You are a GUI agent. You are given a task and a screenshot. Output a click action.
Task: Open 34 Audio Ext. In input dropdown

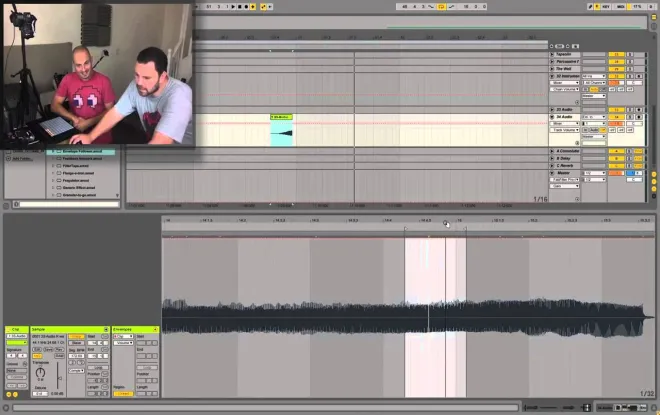coord(594,117)
